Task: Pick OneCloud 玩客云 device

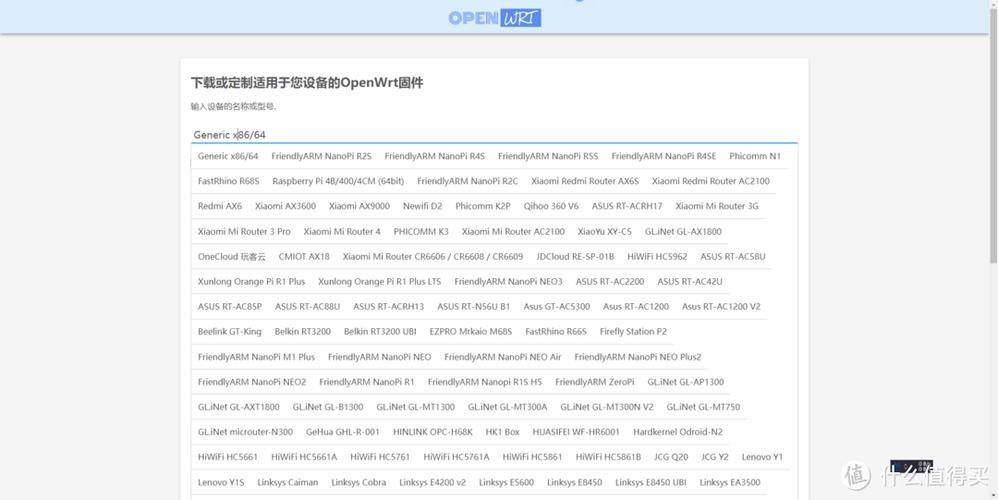Action: tap(232, 256)
